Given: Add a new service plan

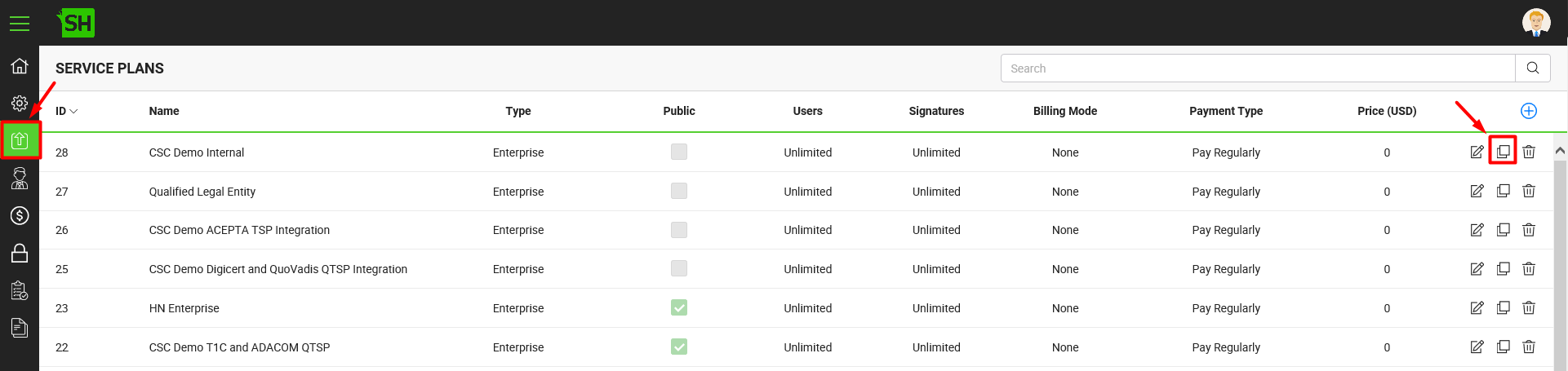Looking at the screenshot, I should (x=1529, y=111).
